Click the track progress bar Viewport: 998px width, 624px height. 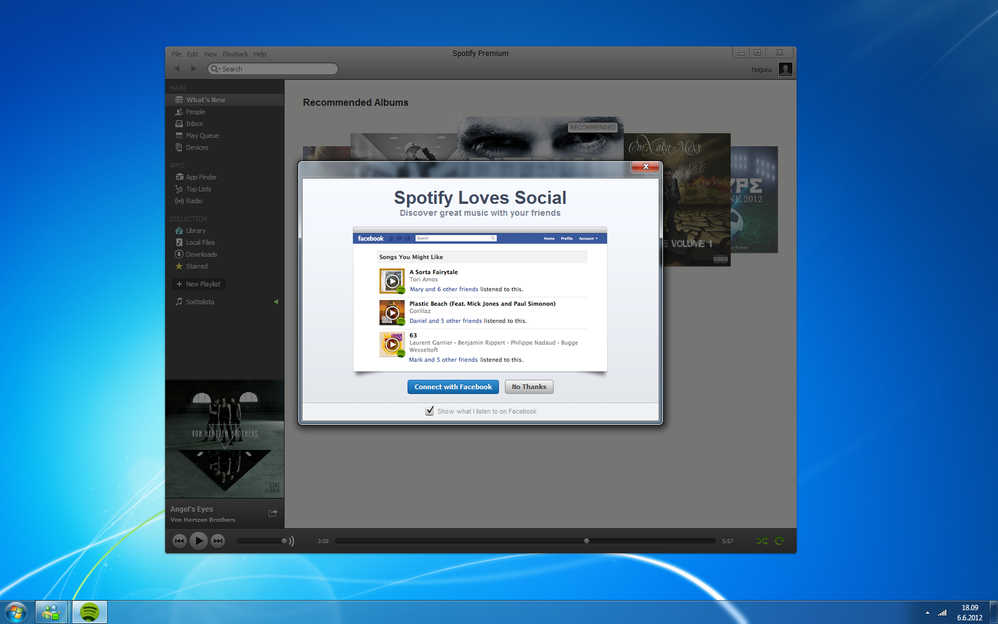click(525, 541)
